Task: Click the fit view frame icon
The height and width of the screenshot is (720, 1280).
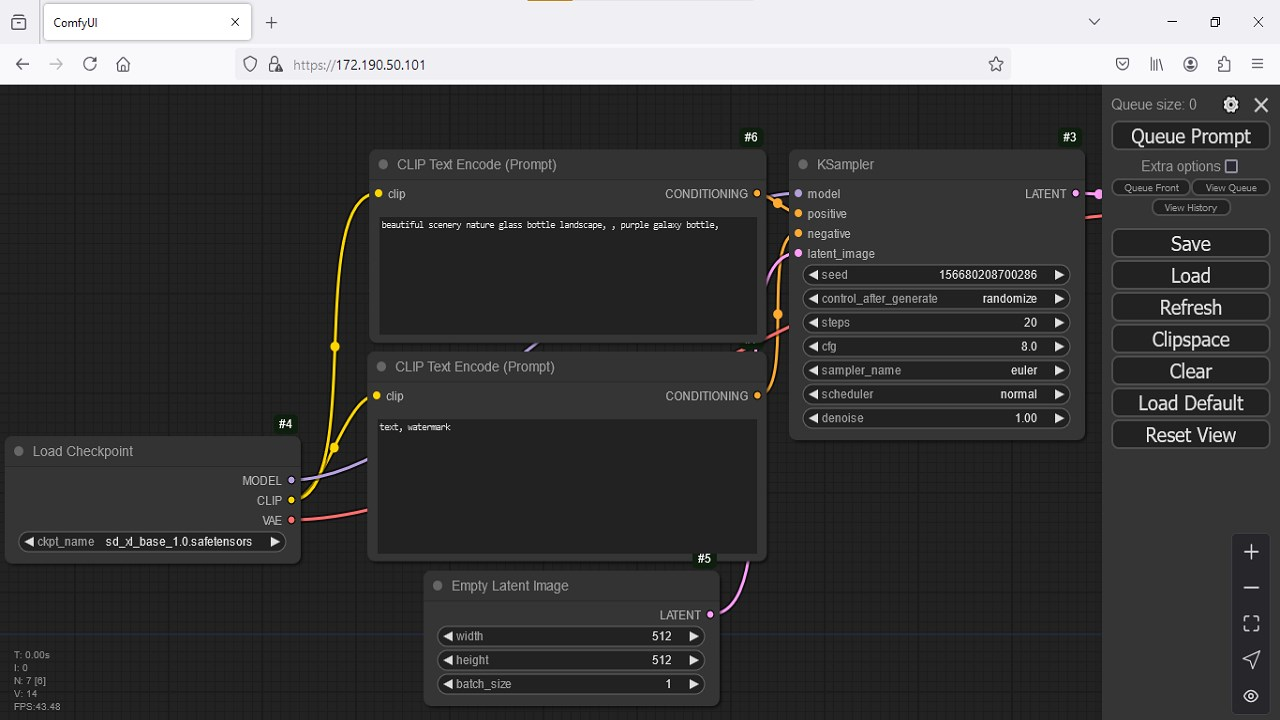Action: click(1251, 624)
